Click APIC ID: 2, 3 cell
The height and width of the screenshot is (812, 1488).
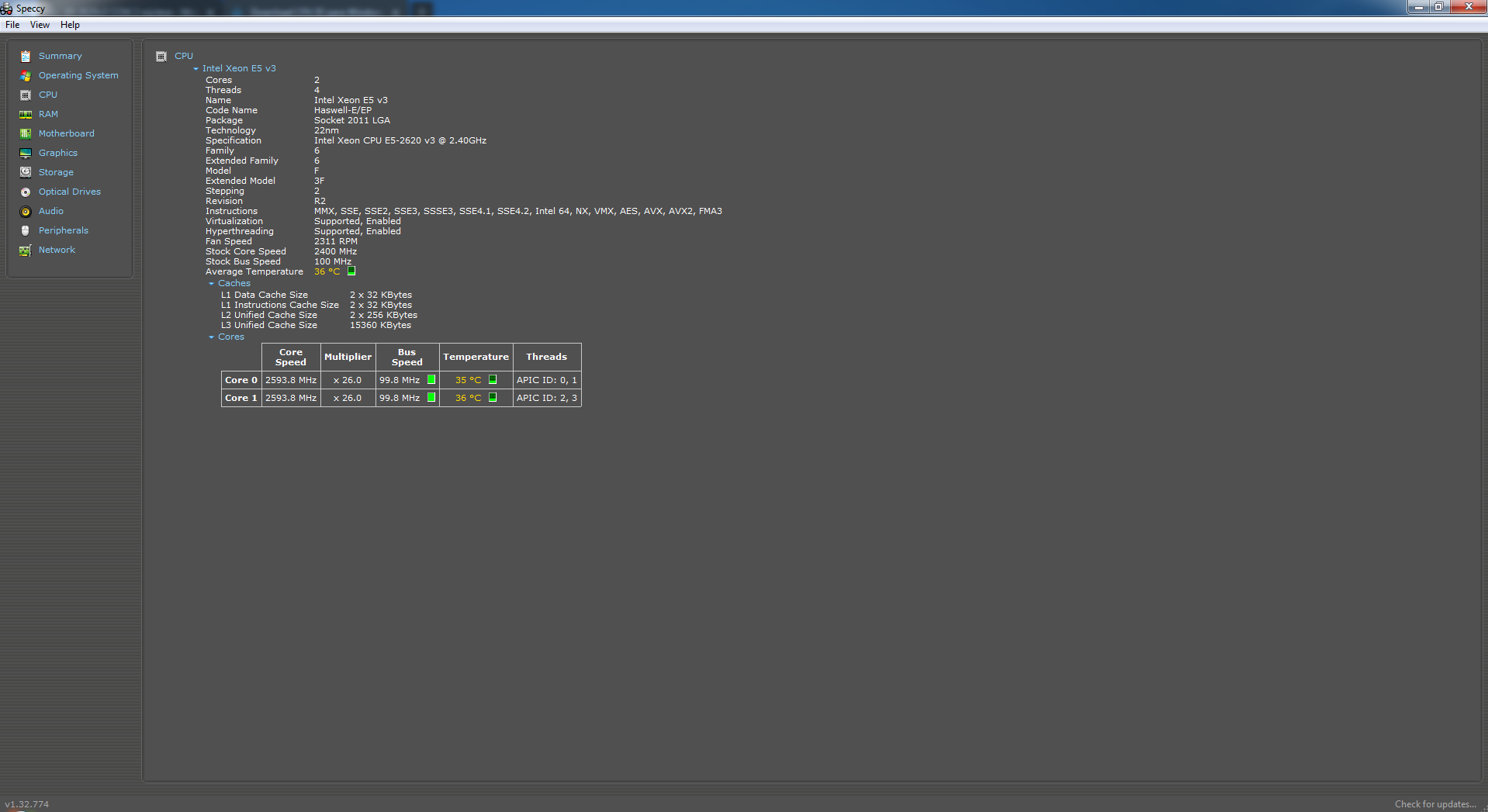coord(547,398)
